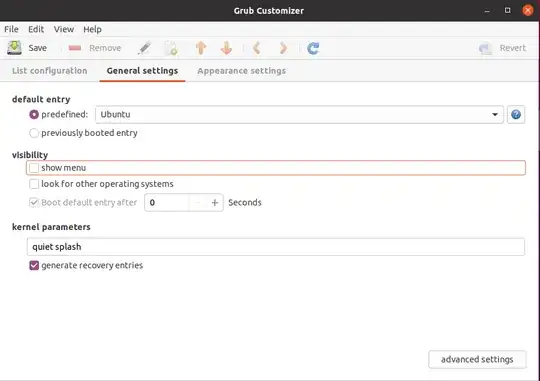
Task: Click the Save text label
Action: click(38, 48)
